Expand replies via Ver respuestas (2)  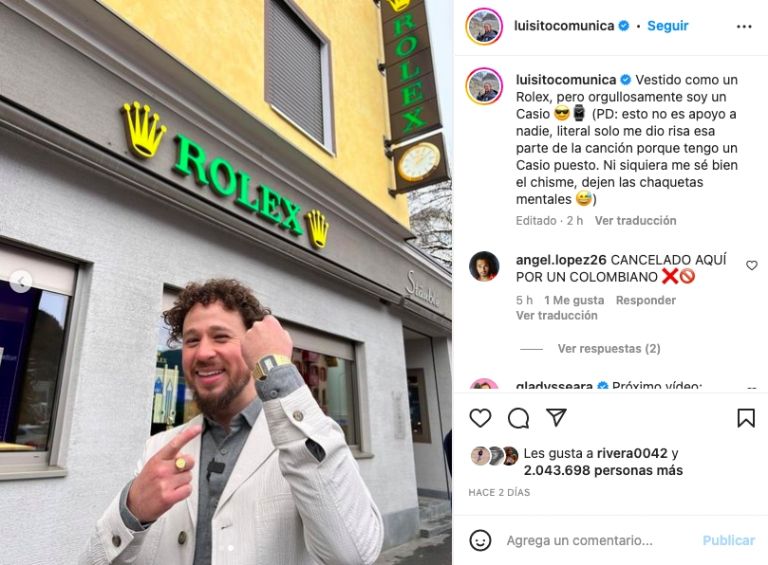[x=609, y=349]
